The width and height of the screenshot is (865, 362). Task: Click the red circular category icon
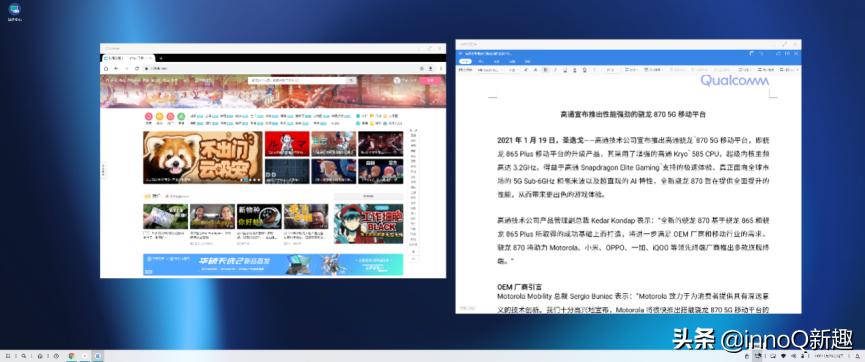[x=148, y=116]
